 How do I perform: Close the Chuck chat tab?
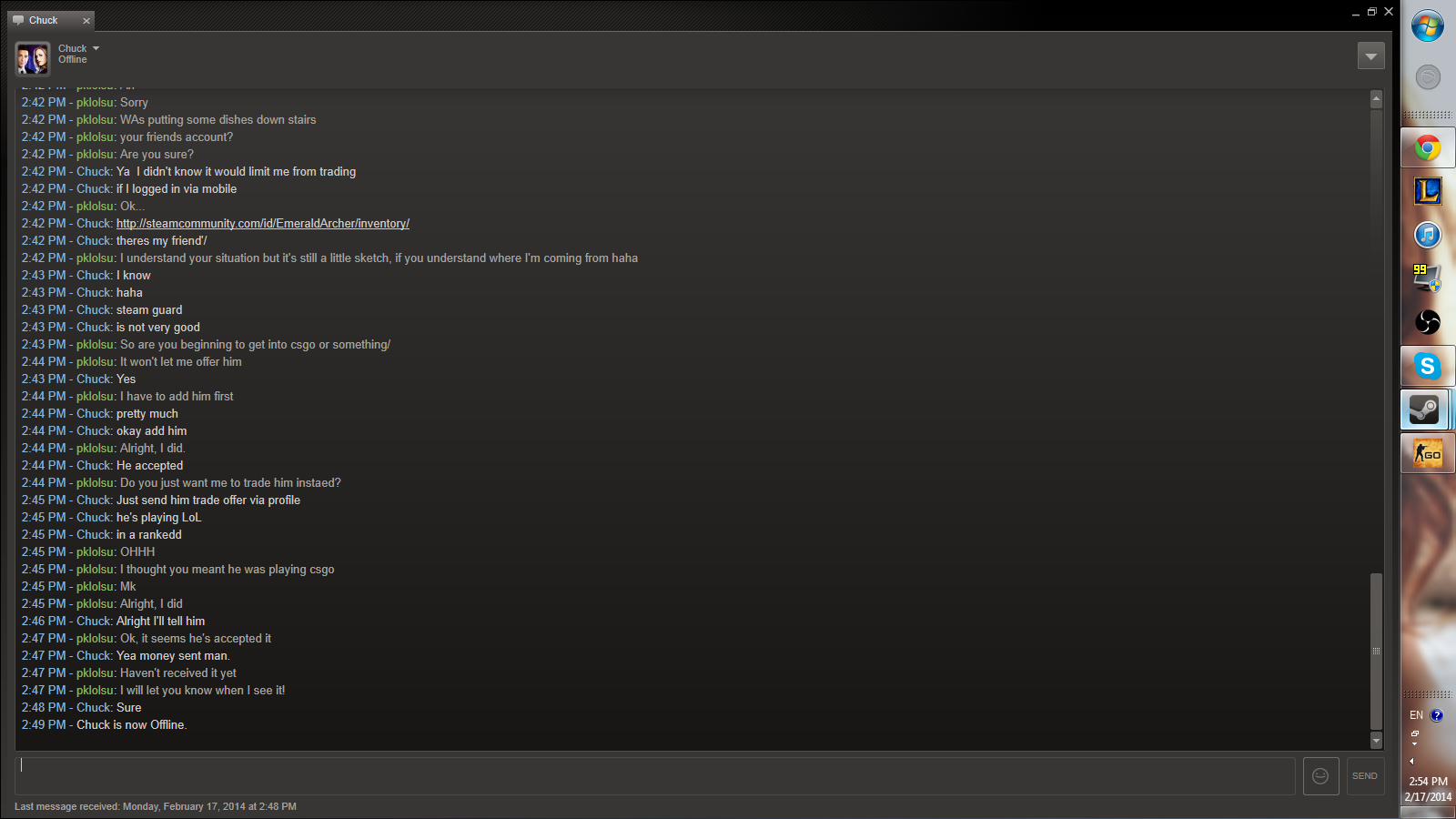[86, 21]
